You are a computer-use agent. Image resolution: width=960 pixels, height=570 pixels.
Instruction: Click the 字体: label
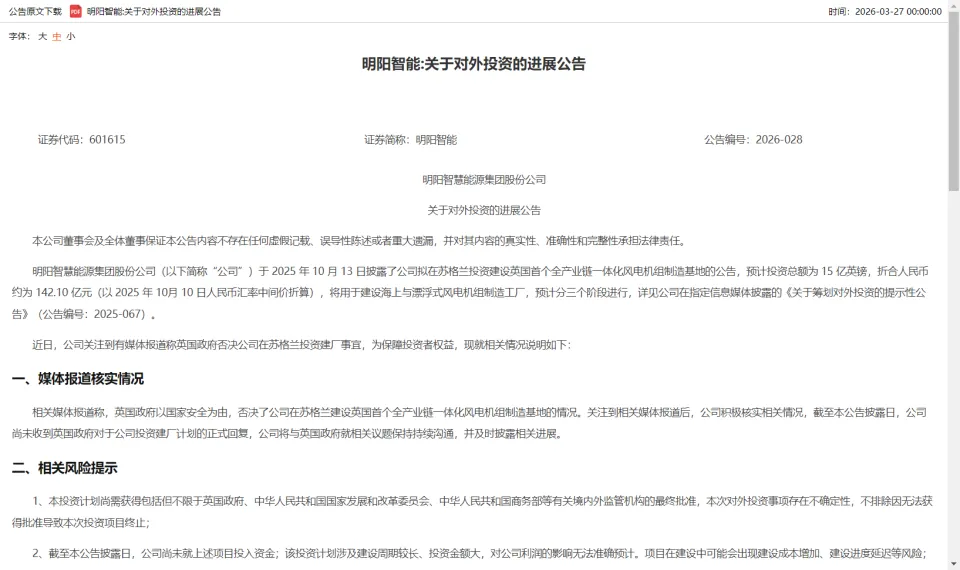20,36
